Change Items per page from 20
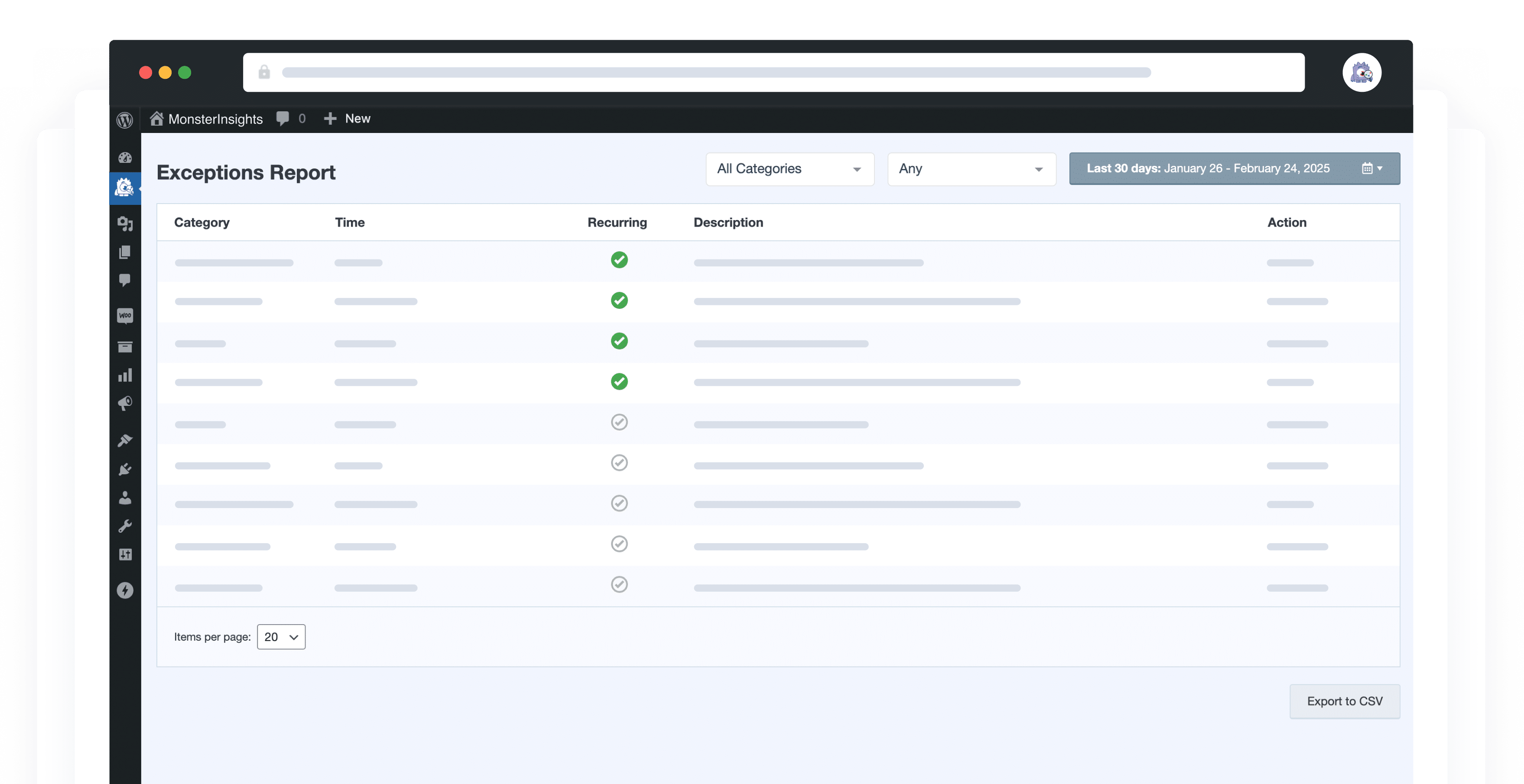This screenshot has height=784, width=1524. [x=281, y=637]
